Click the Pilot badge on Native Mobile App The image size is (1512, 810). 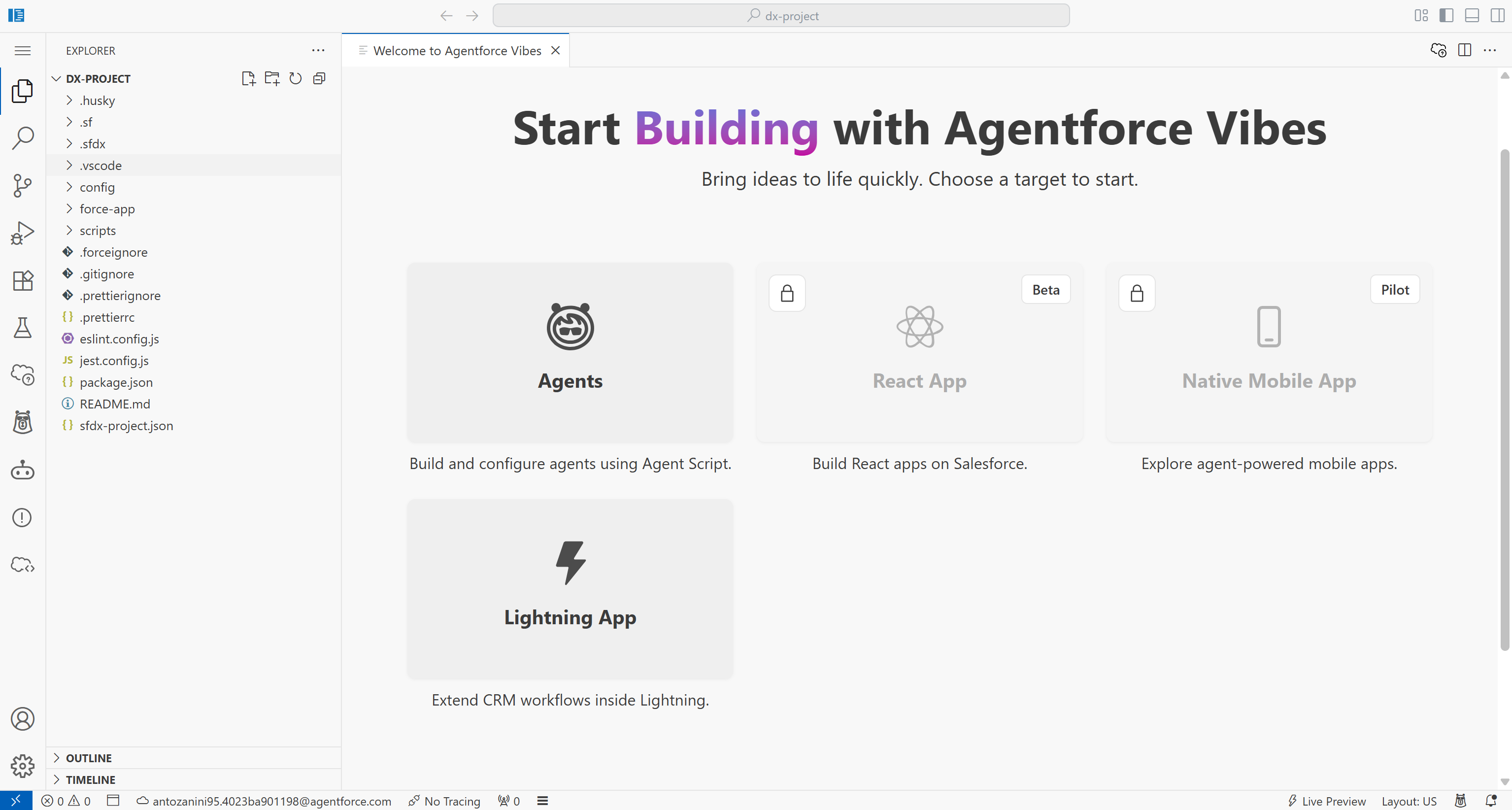pyautogui.click(x=1395, y=289)
